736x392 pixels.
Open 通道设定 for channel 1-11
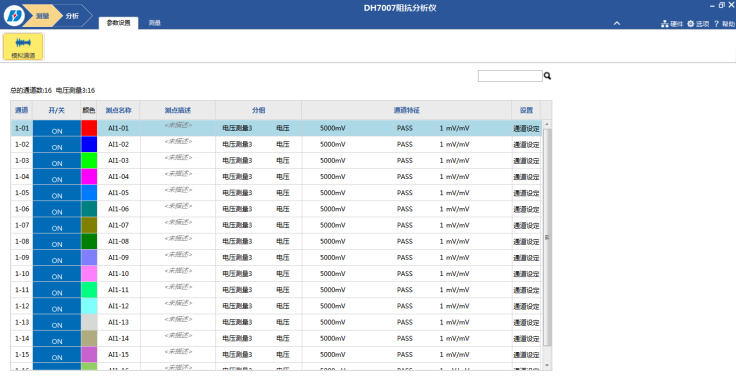[526, 290]
